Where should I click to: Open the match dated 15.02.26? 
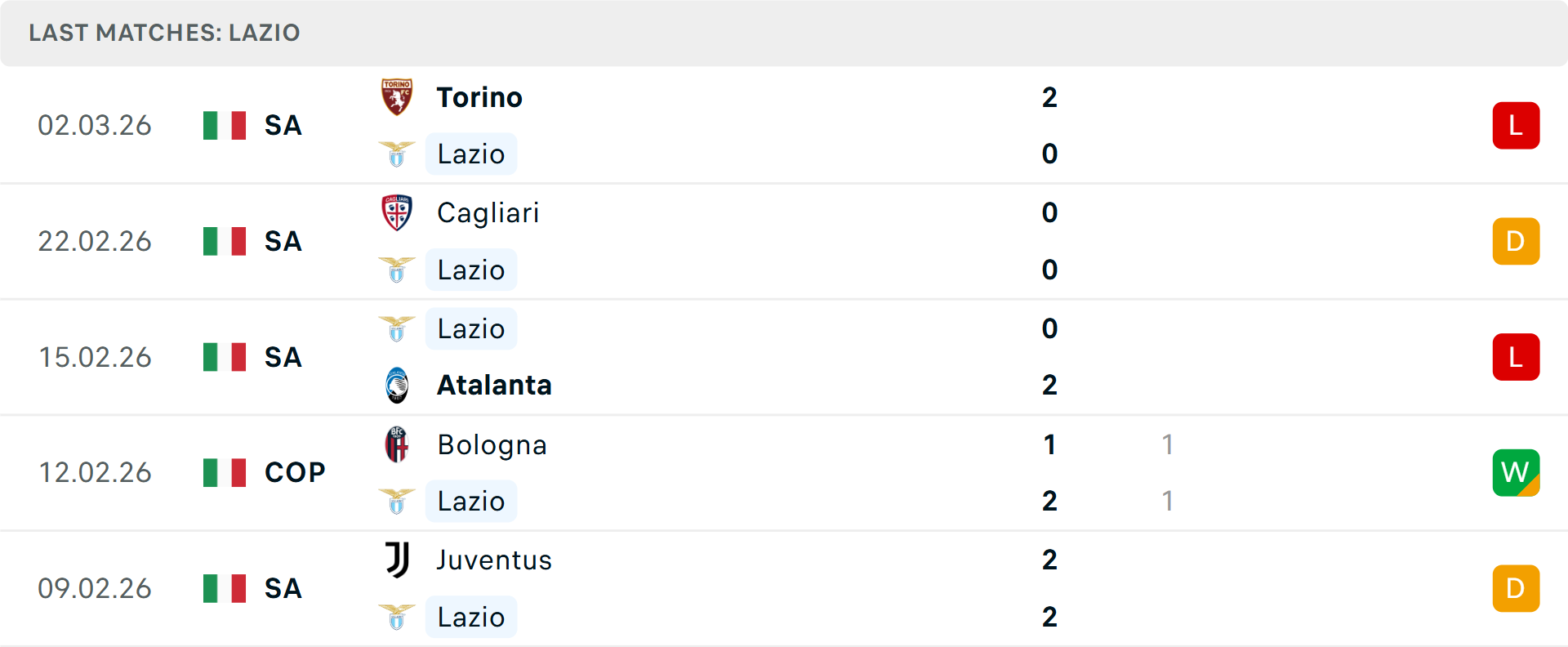[x=96, y=357]
